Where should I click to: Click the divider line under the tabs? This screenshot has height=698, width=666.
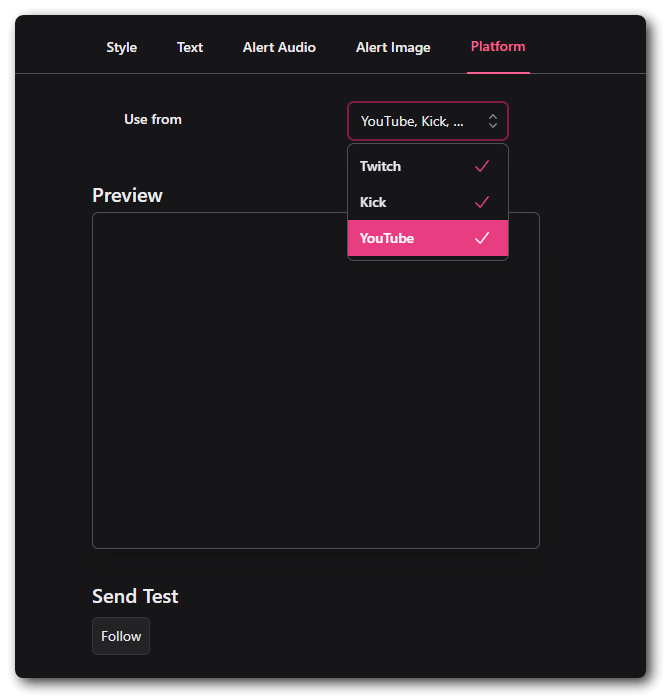coord(250,73)
